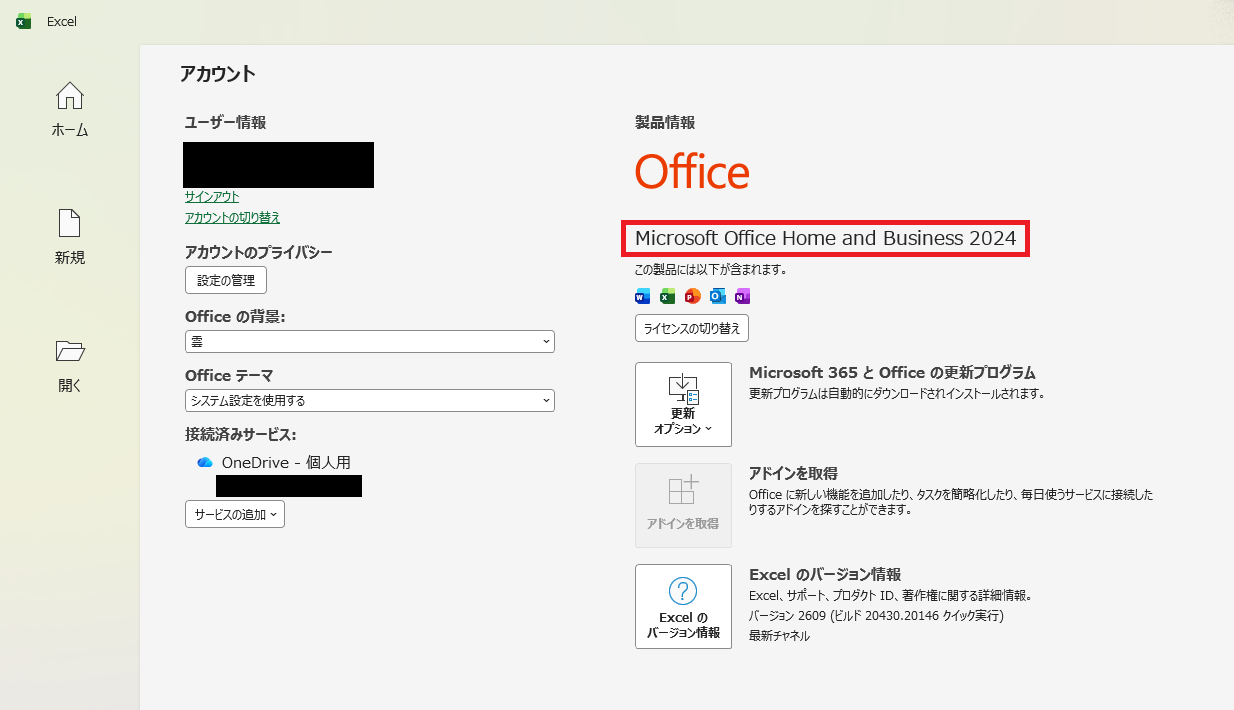The height and width of the screenshot is (710, 1234).
Task: Go to ホーム (Home) in the sidebar
Action: (x=70, y=109)
